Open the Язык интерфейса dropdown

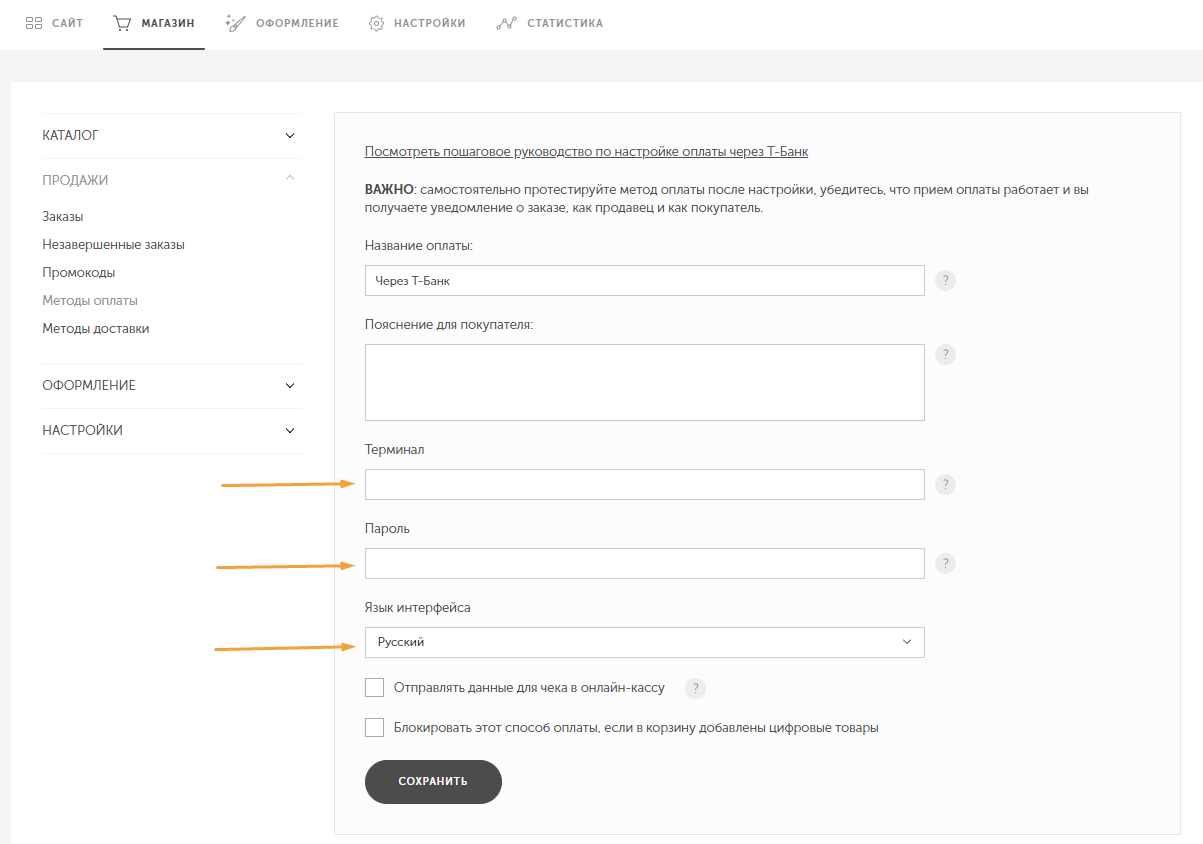click(x=644, y=642)
